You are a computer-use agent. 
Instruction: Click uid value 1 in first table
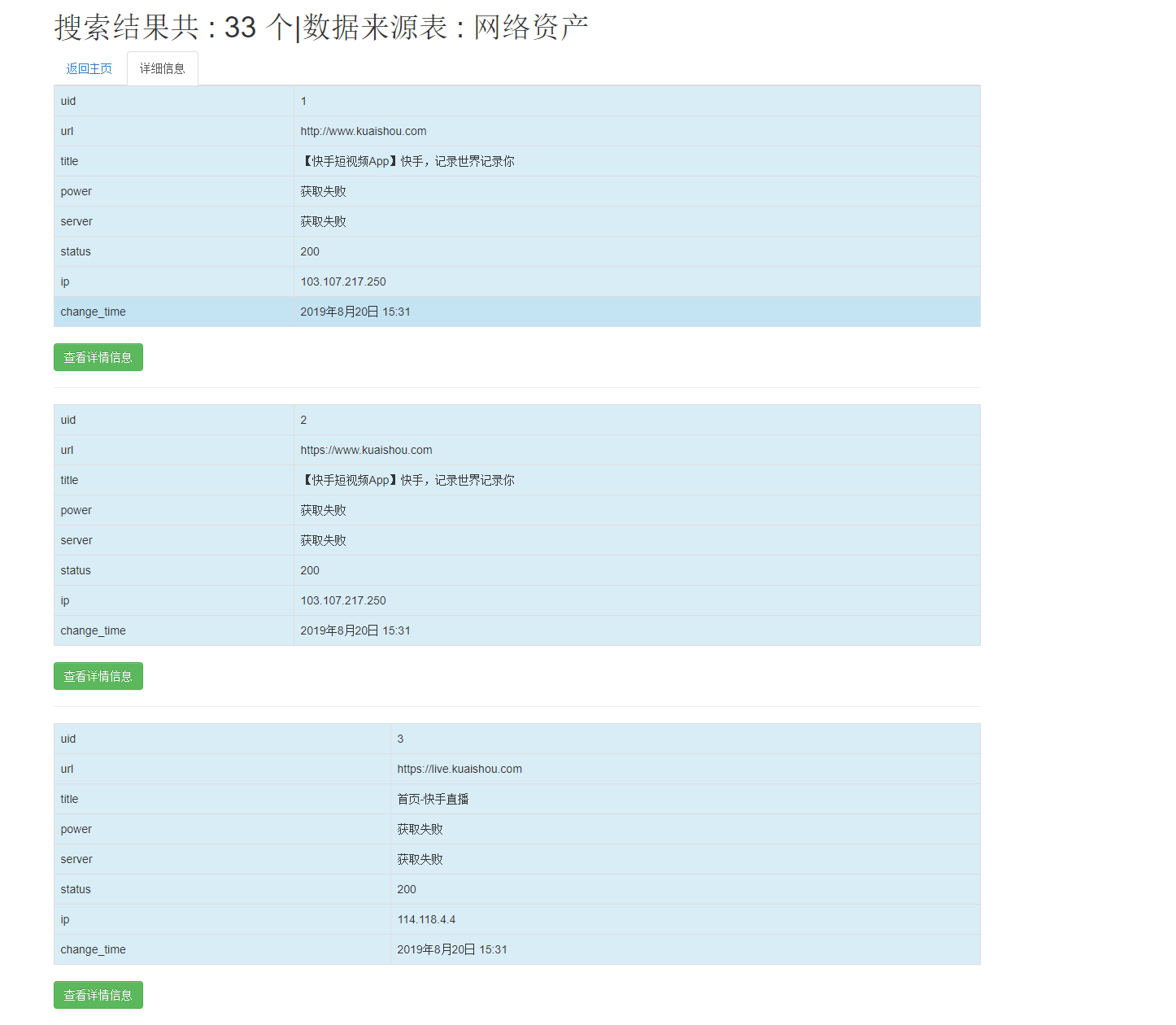303,101
